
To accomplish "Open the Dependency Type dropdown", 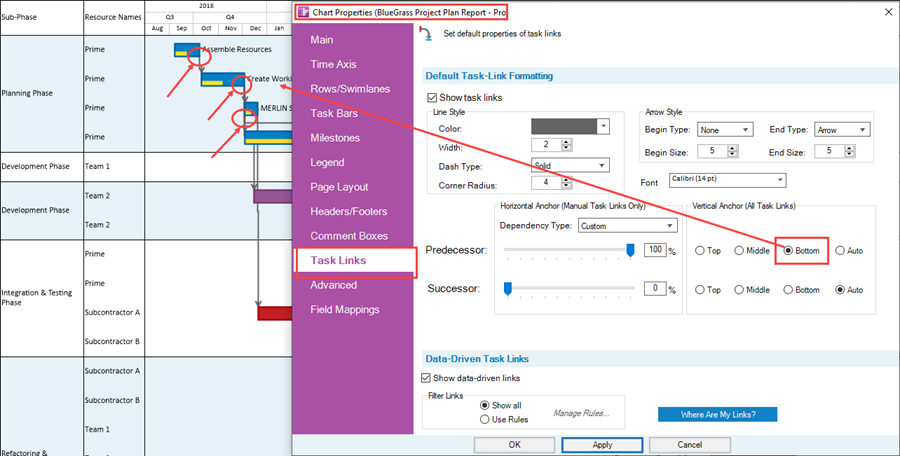I will click(627, 226).
